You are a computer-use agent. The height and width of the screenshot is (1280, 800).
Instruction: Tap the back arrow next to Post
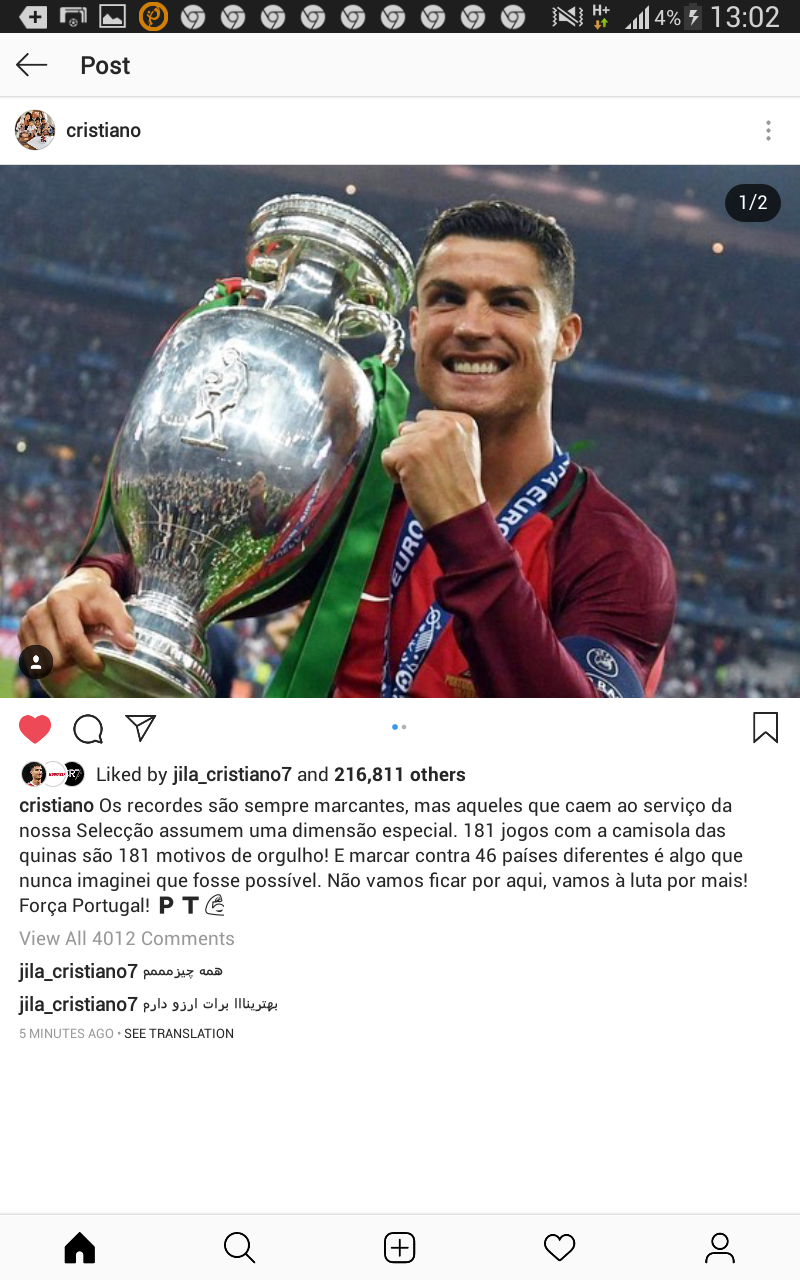click(32, 65)
